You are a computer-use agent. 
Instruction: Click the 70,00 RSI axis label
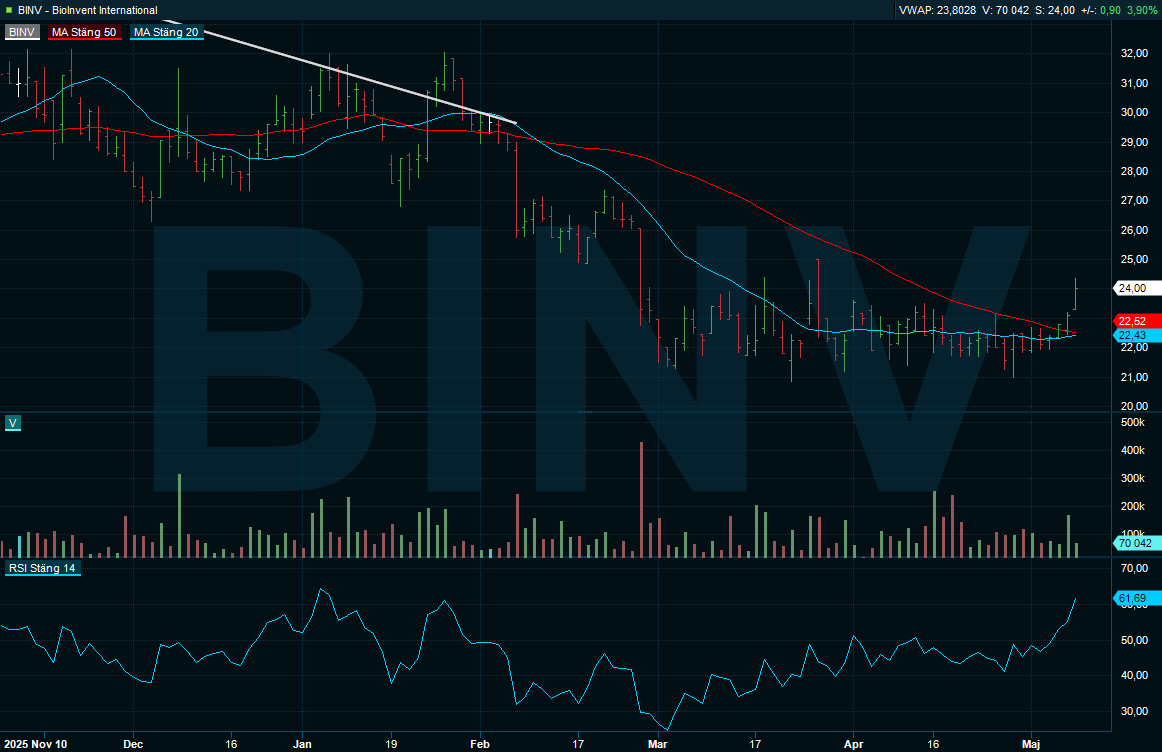(1134, 568)
